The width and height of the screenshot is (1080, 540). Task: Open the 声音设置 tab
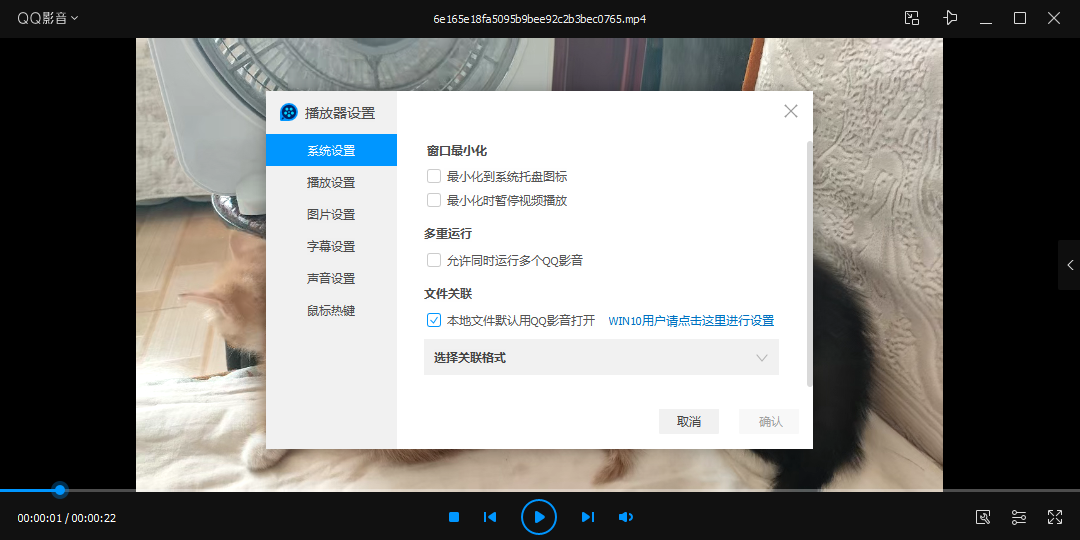click(x=331, y=278)
